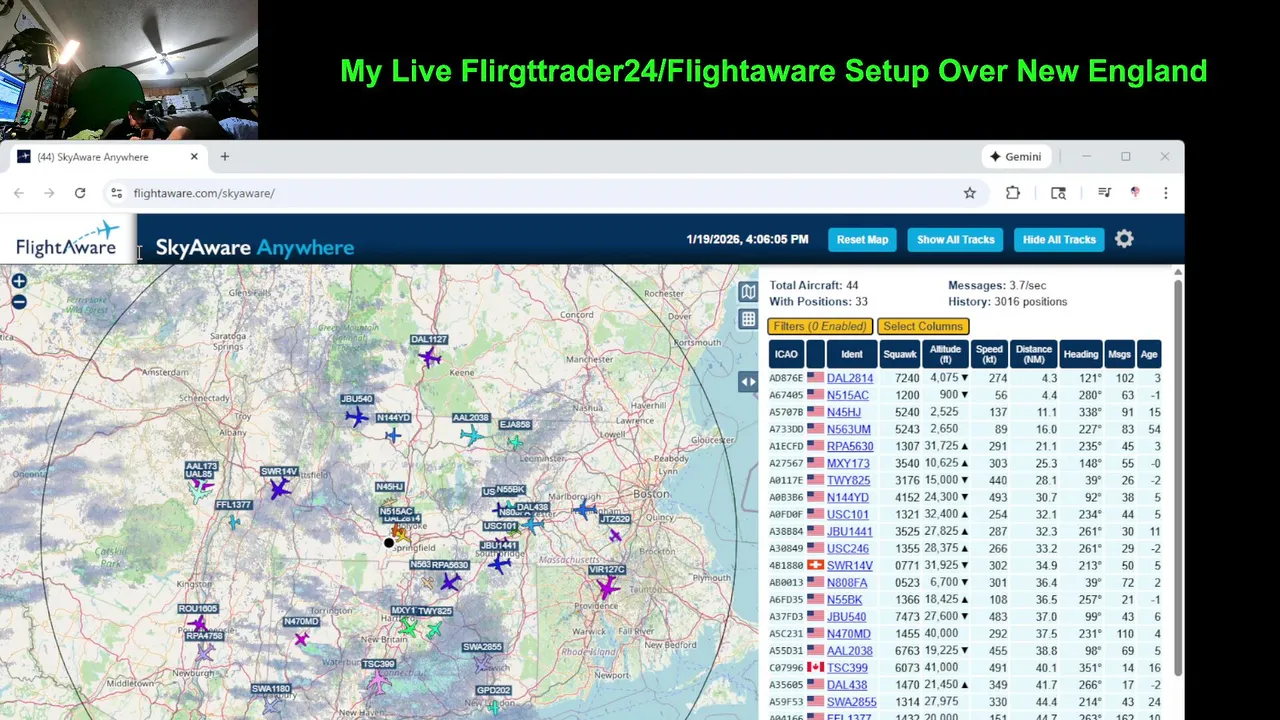This screenshot has width=1280, height=720.
Task: Select the SWR14V aircraft icon on map
Action: pyautogui.click(x=279, y=488)
